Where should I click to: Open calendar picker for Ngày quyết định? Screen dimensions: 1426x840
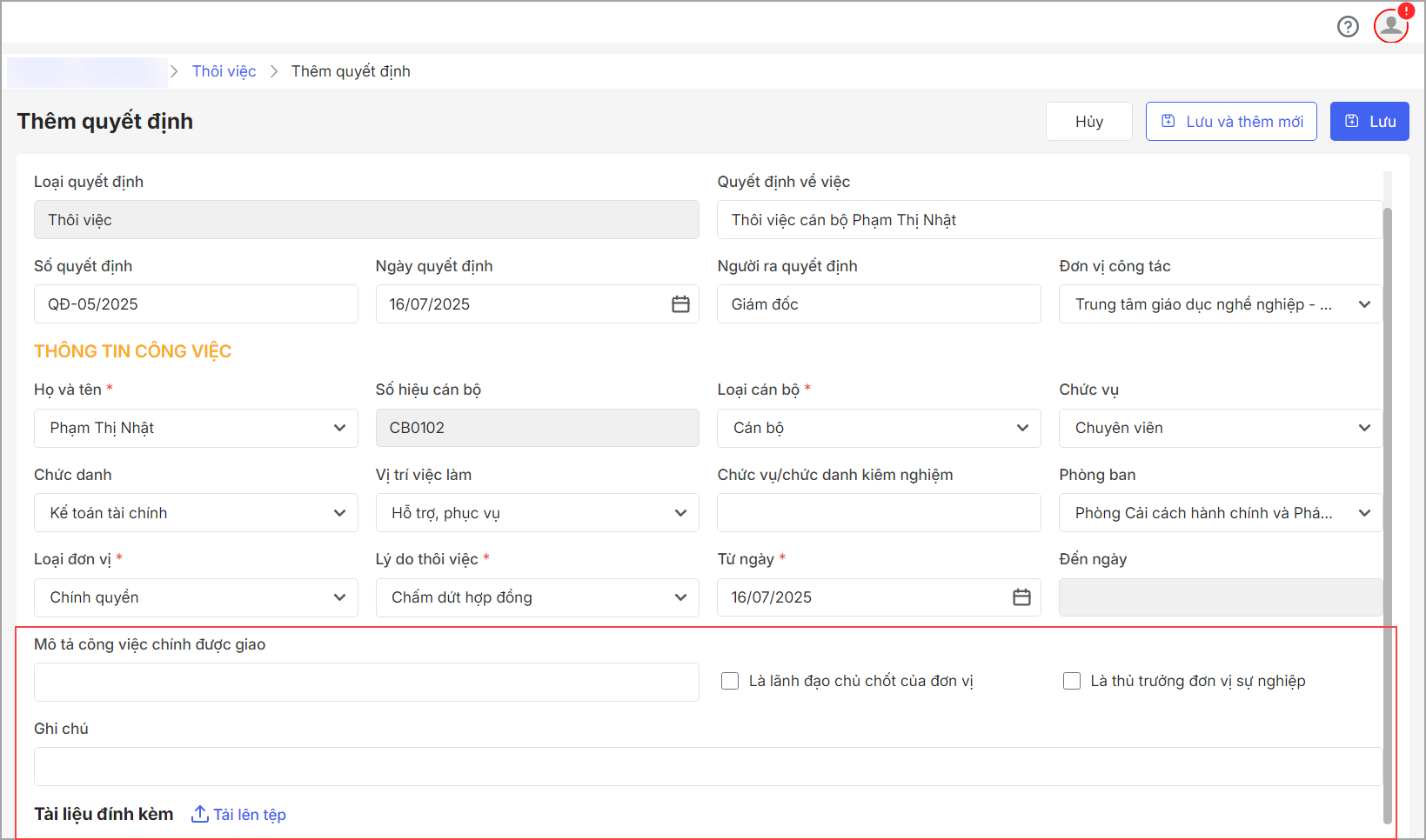[680, 304]
